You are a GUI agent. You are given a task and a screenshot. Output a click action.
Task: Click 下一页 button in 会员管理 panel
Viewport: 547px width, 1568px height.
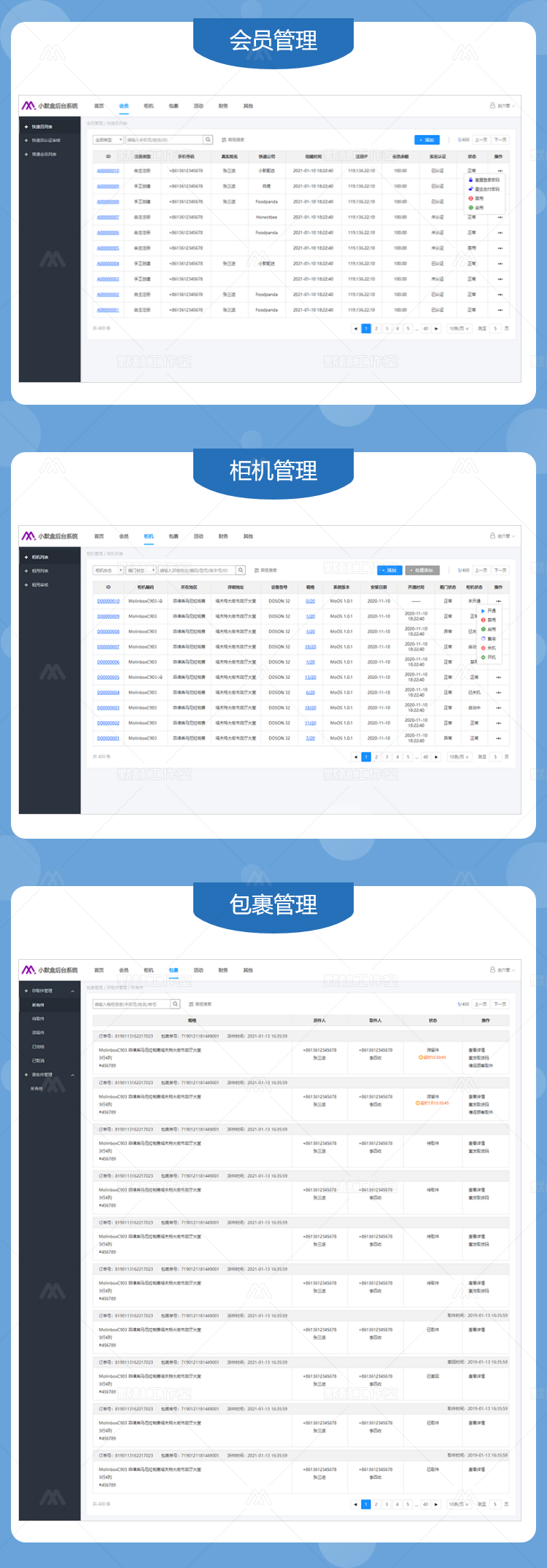(x=500, y=139)
